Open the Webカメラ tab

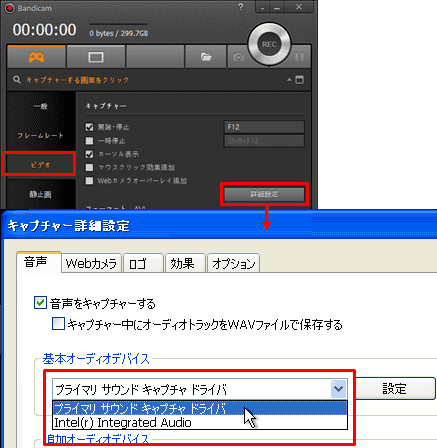[91, 264]
